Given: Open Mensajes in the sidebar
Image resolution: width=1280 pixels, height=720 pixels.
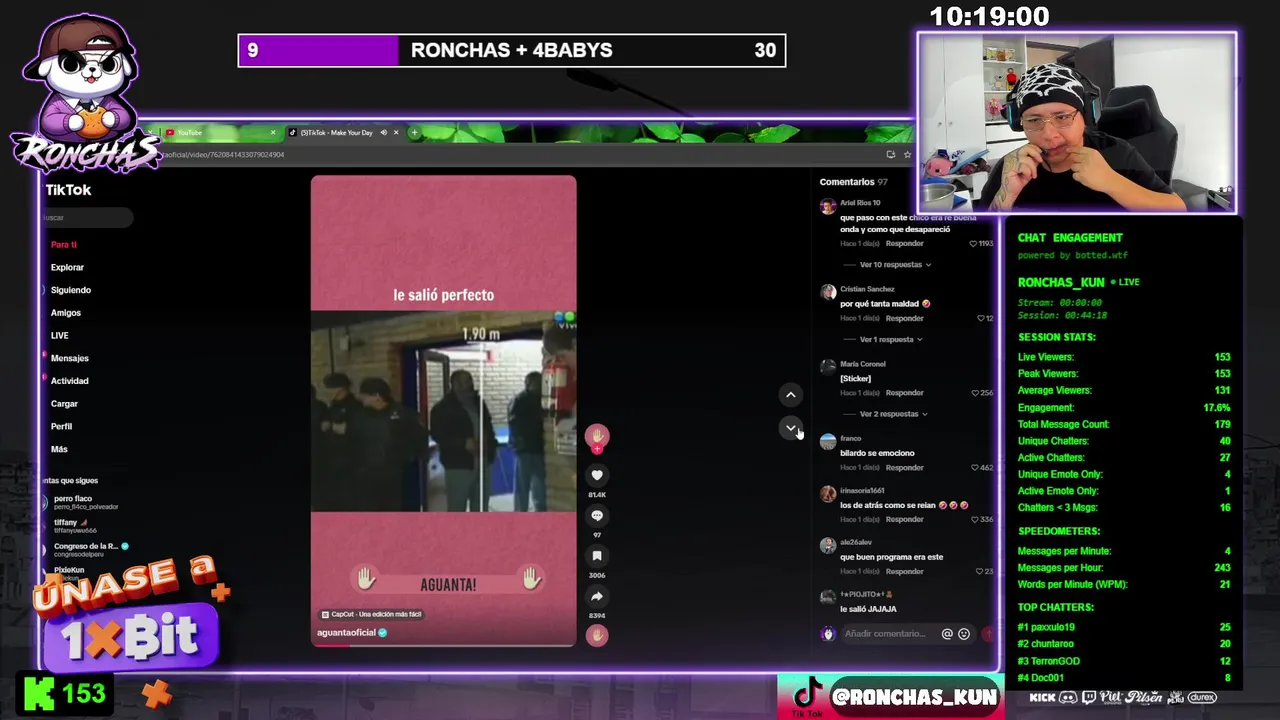Looking at the screenshot, I should [70, 358].
